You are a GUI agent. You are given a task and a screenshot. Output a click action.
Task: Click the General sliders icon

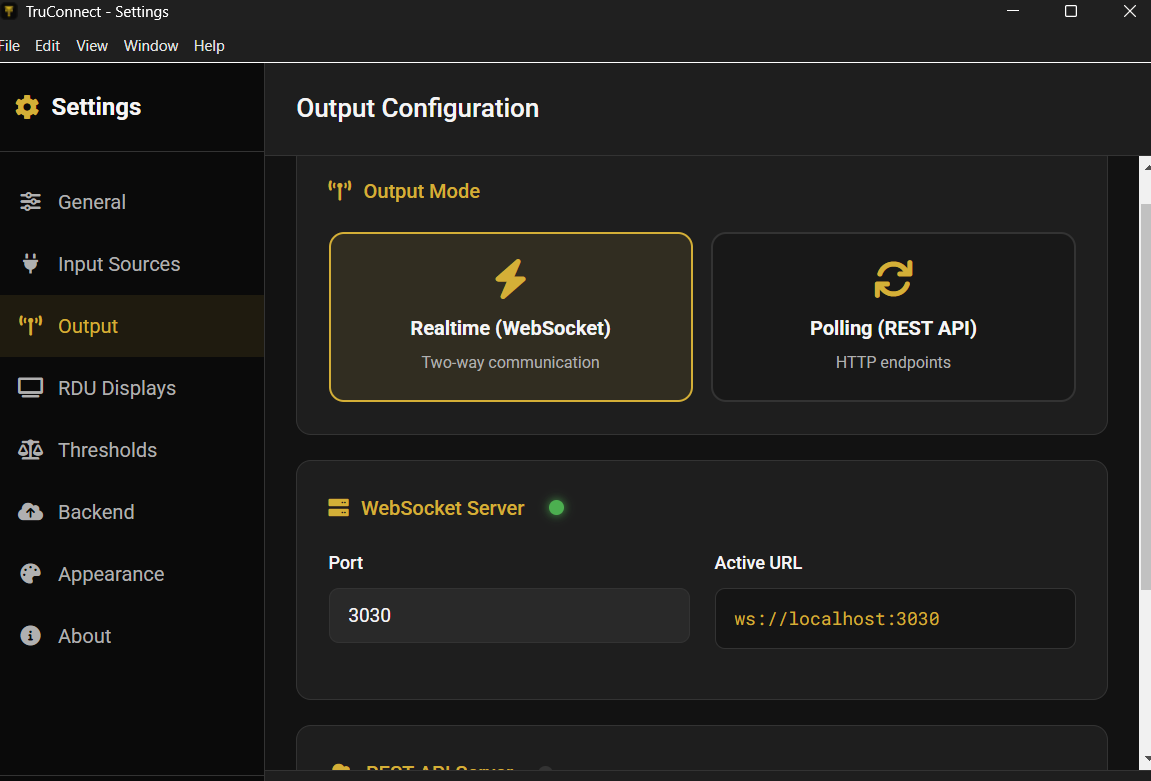pyautogui.click(x=30, y=202)
